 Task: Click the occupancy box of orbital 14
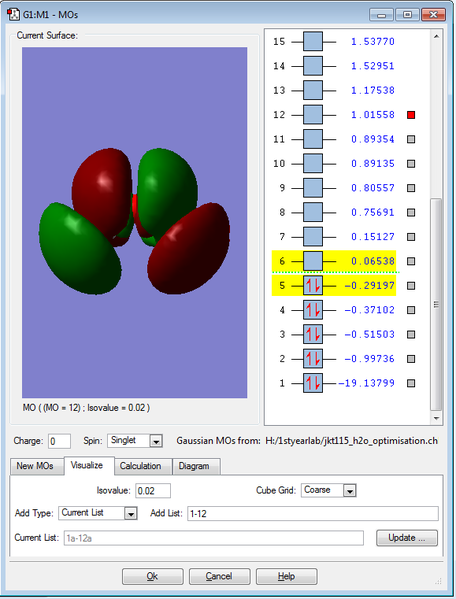313,66
